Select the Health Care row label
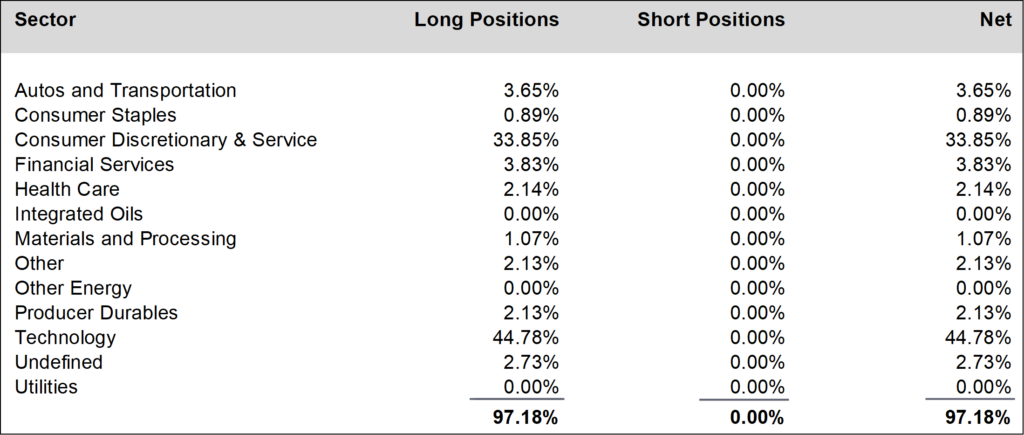Screen dimensions: 1024x435 pyautogui.click(x=67, y=189)
